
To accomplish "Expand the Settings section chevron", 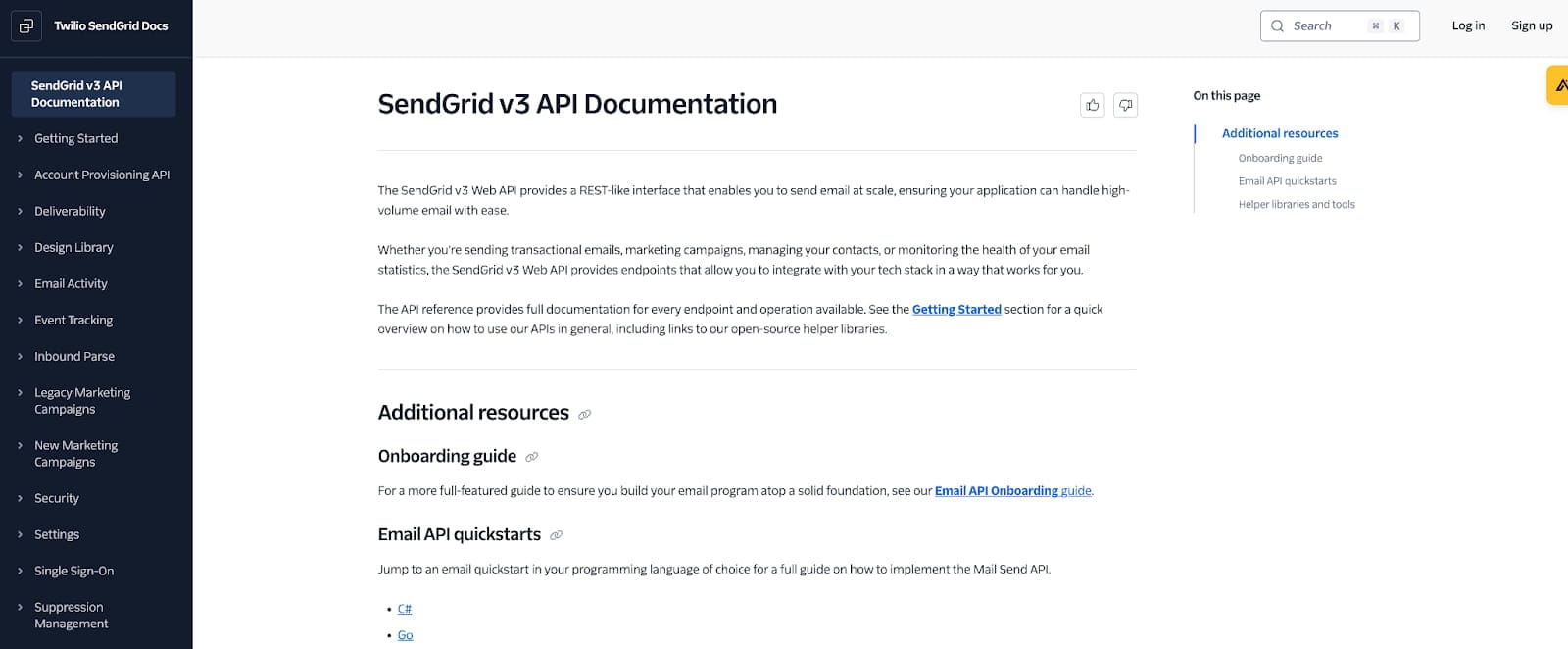I will (x=20, y=535).
